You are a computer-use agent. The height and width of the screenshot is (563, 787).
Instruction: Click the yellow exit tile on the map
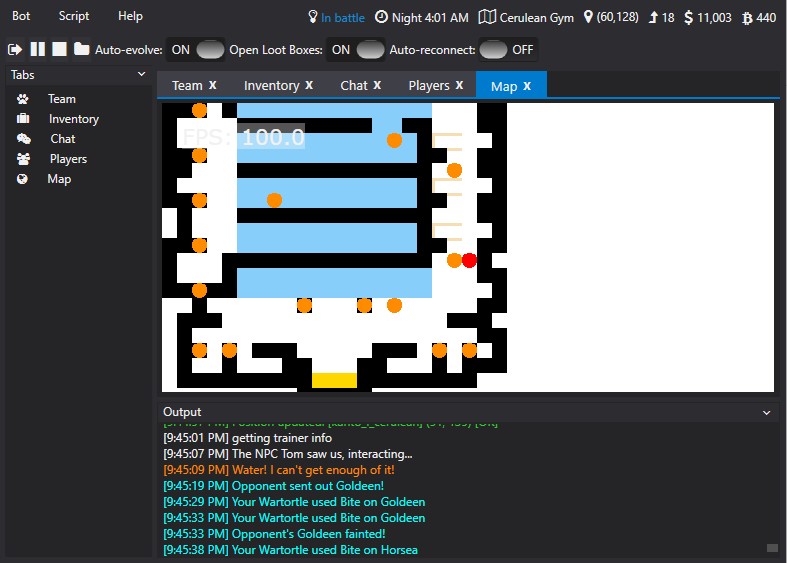point(334,380)
